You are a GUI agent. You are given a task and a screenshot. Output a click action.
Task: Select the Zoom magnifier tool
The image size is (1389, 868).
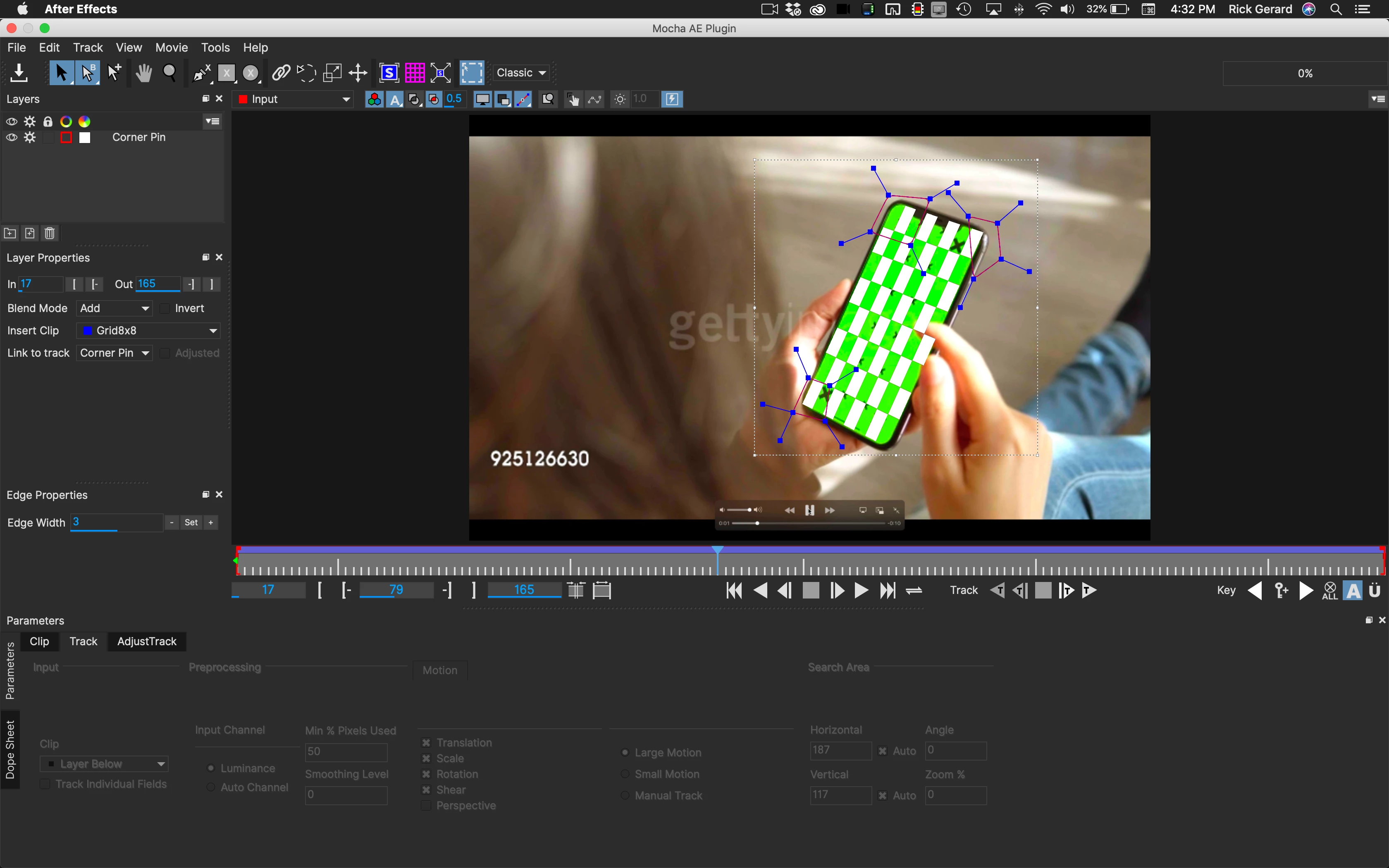(x=169, y=73)
